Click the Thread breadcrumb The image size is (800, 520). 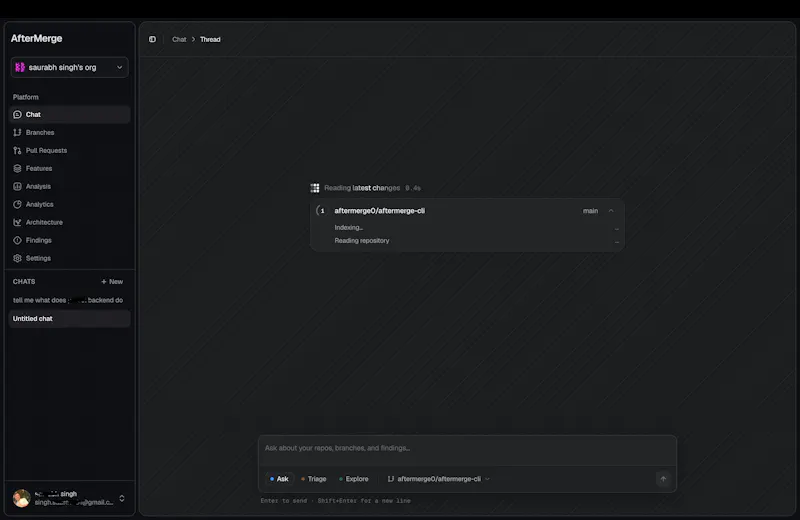(x=210, y=39)
